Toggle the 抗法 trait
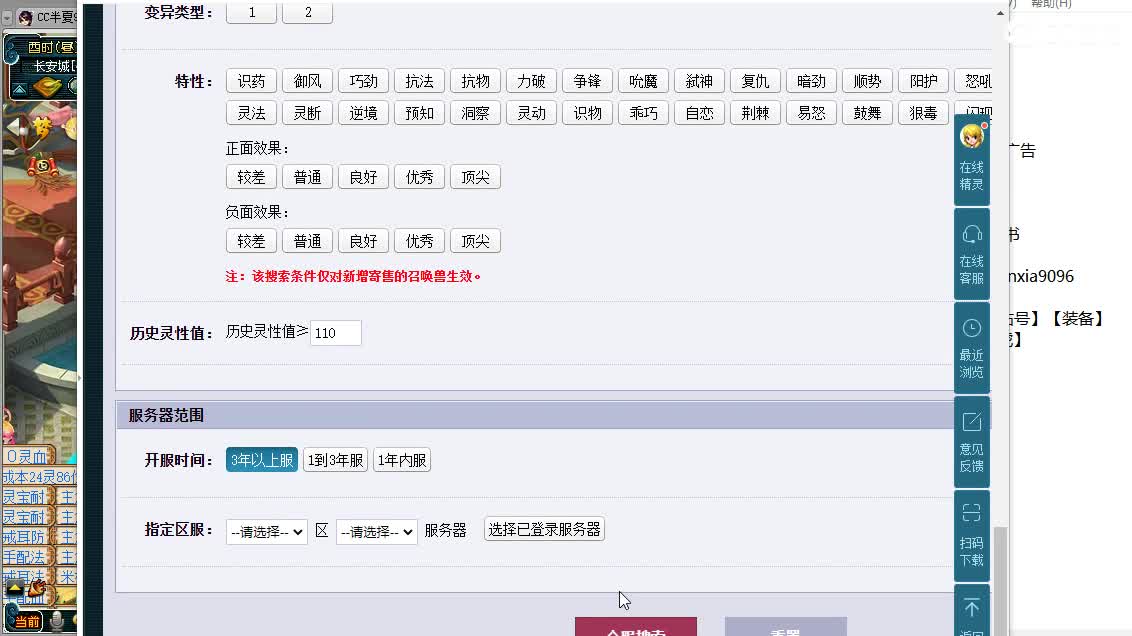This screenshot has height=636, width=1132. coord(419,81)
